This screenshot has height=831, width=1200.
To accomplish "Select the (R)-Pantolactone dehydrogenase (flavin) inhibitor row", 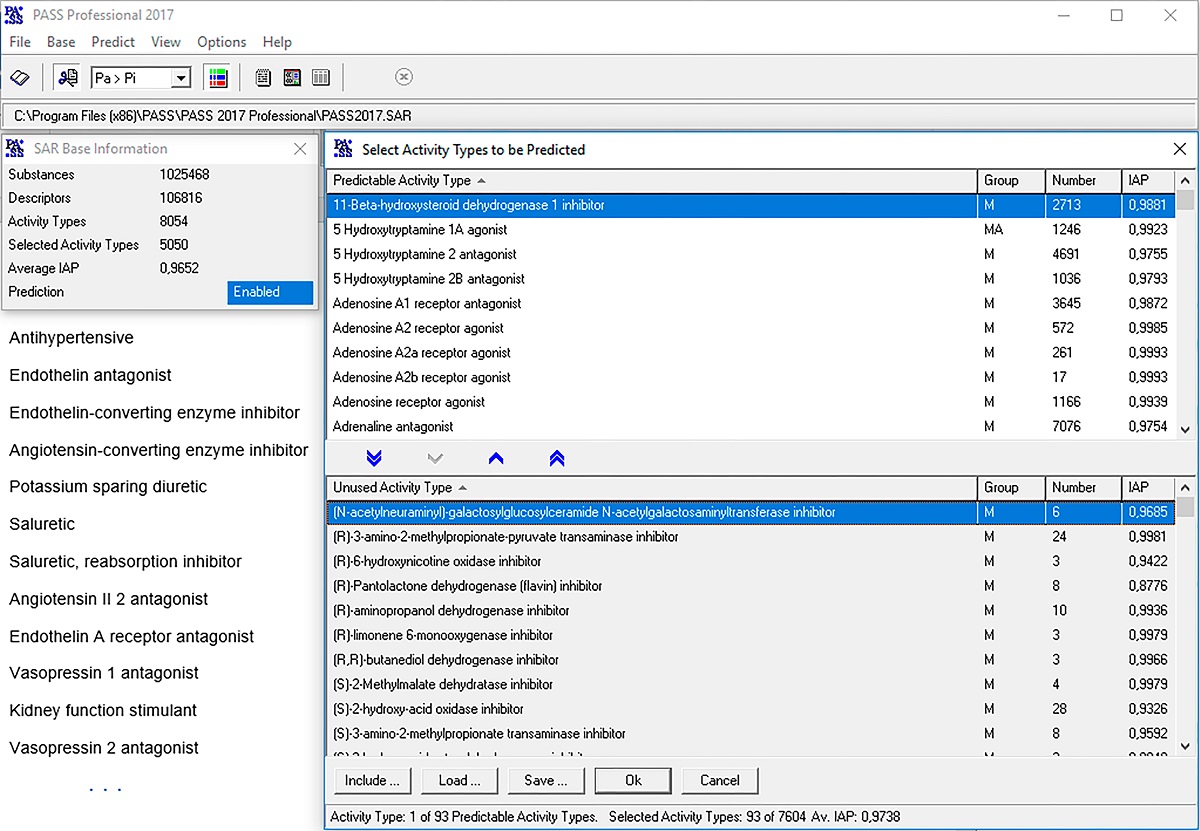I will (x=751, y=586).
